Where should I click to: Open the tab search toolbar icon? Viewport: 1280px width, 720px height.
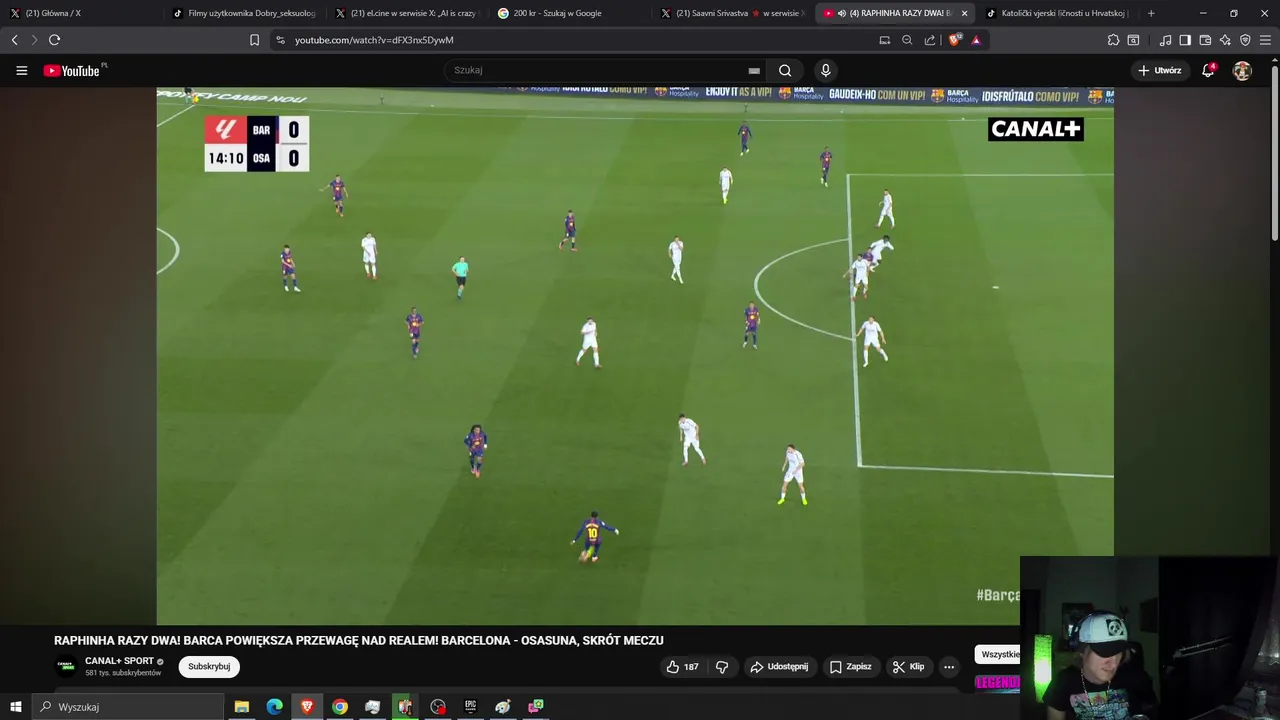point(1133,40)
